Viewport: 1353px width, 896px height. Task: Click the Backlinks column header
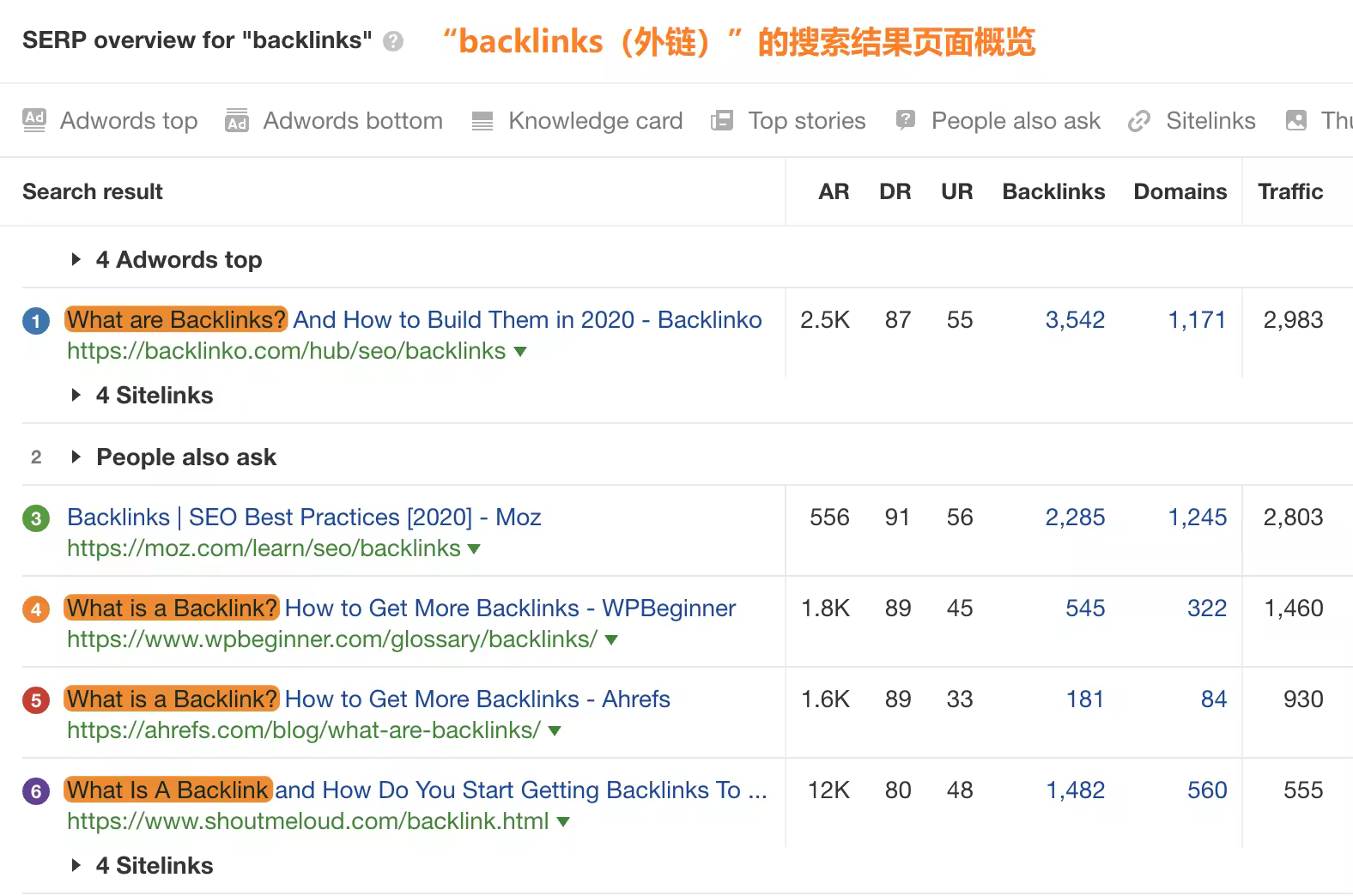(1053, 191)
